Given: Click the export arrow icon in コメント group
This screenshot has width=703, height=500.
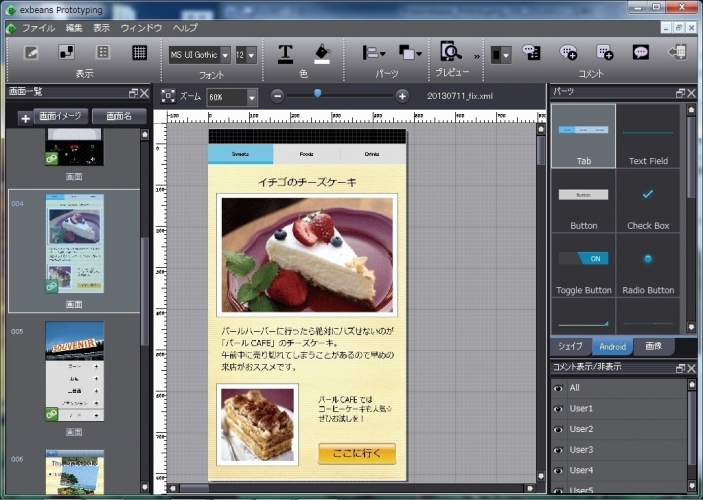Looking at the screenshot, I should click(677, 52).
